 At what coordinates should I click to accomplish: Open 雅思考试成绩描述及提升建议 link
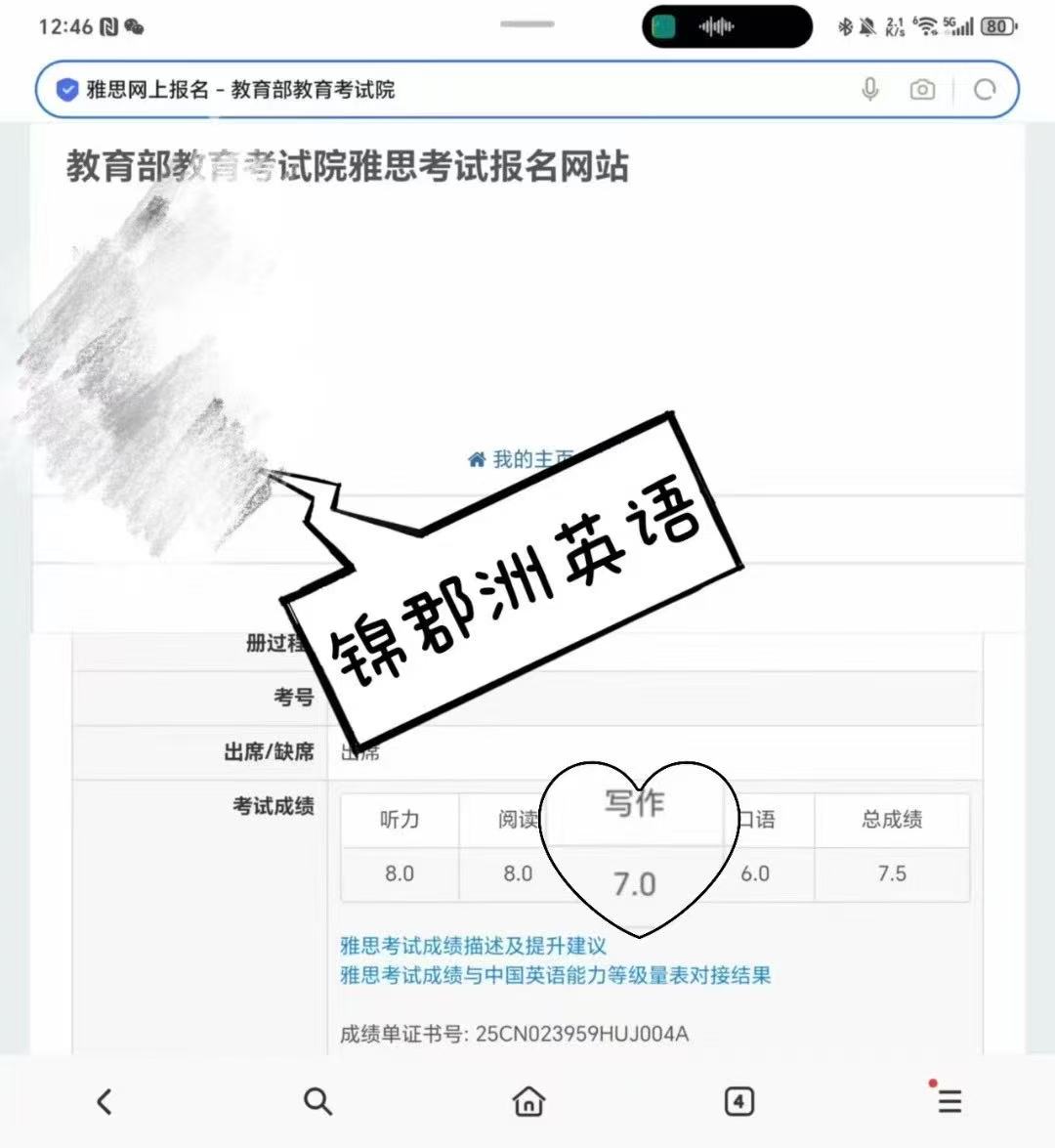(x=473, y=945)
